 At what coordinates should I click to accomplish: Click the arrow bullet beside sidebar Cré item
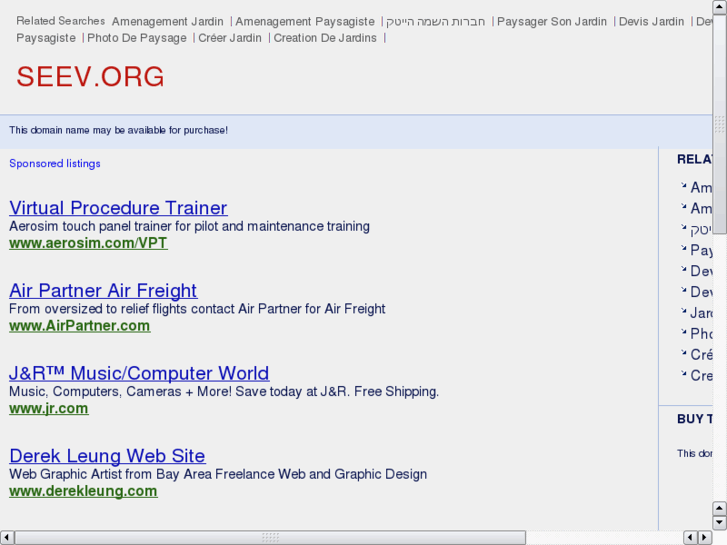click(683, 353)
